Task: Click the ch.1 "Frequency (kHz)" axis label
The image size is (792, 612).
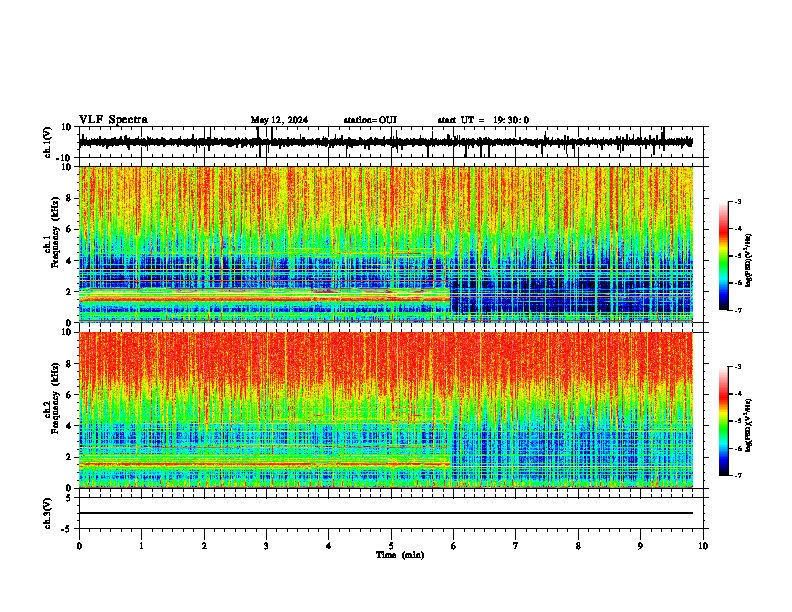Action: click(x=55, y=233)
